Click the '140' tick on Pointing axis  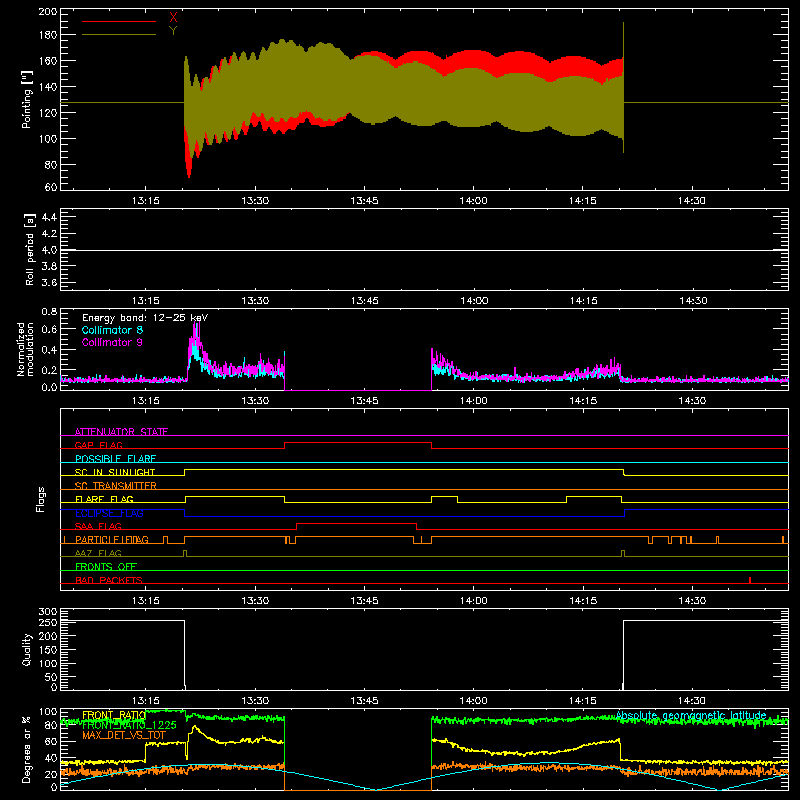click(x=48, y=87)
